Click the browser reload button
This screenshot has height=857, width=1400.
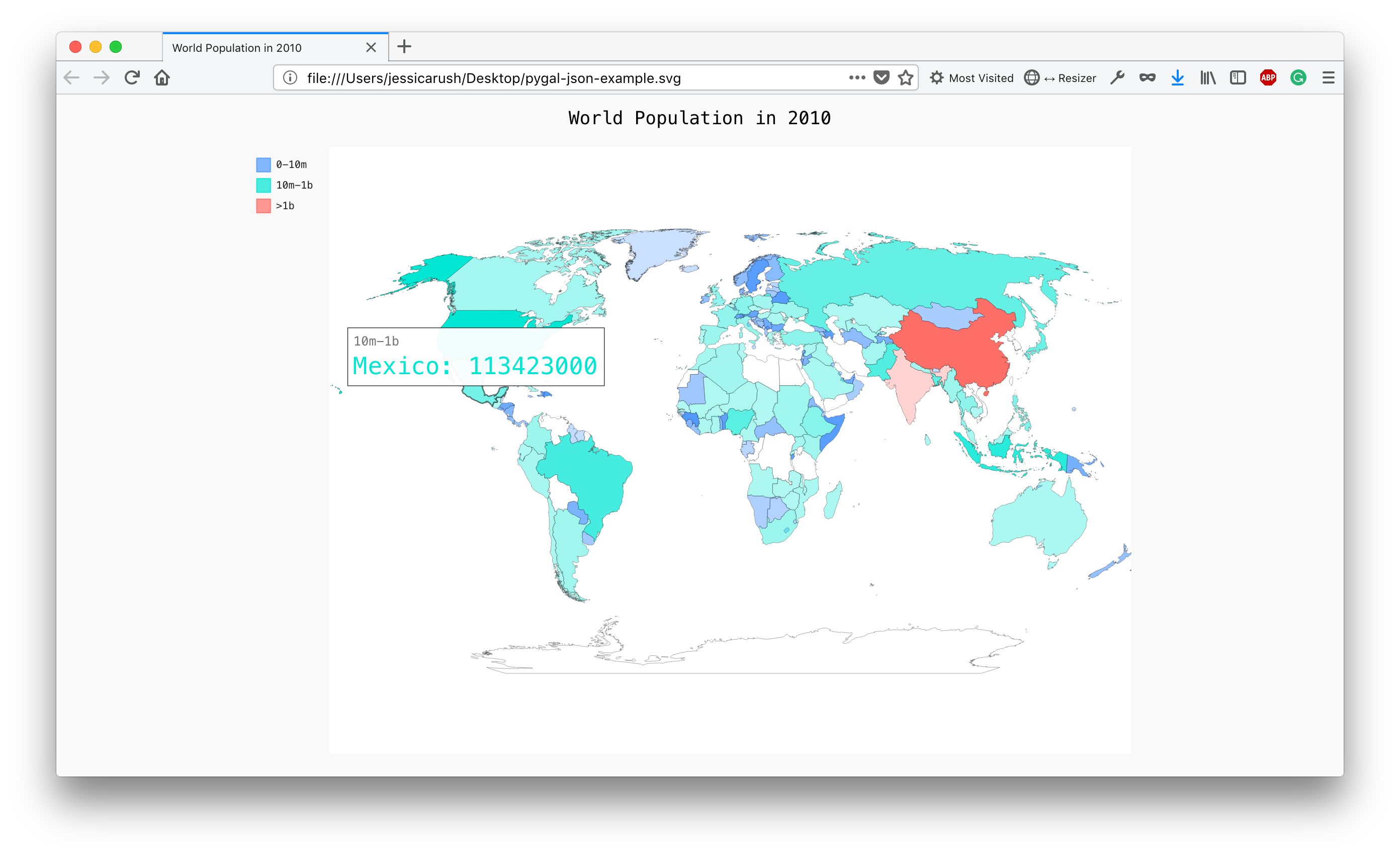click(x=132, y=78)
